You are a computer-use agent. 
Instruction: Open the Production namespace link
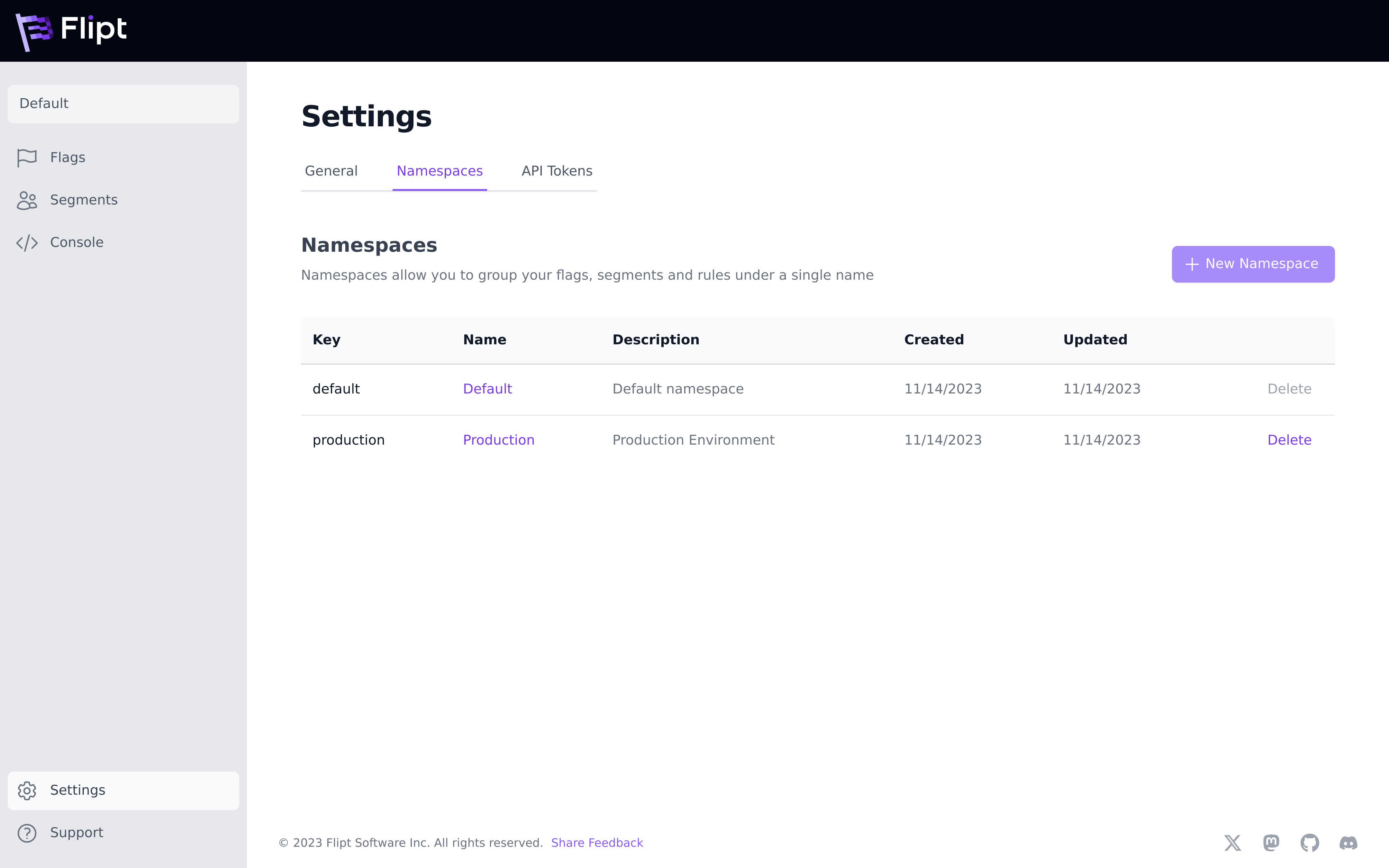click(498, 440)
